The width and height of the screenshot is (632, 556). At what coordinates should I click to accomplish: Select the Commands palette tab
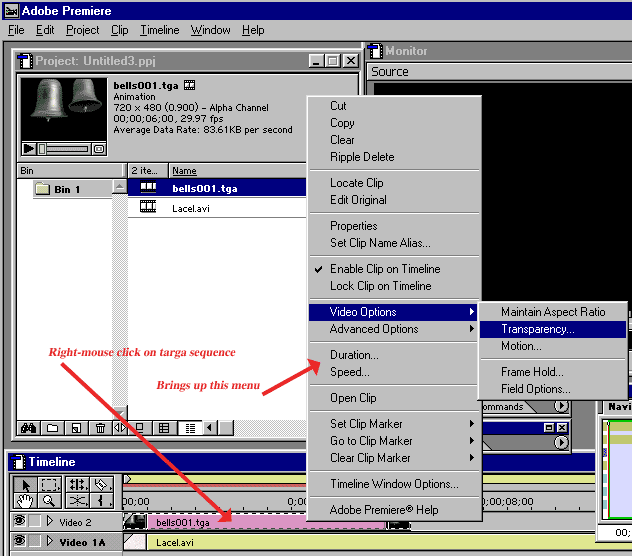click(x=507, y=406)
